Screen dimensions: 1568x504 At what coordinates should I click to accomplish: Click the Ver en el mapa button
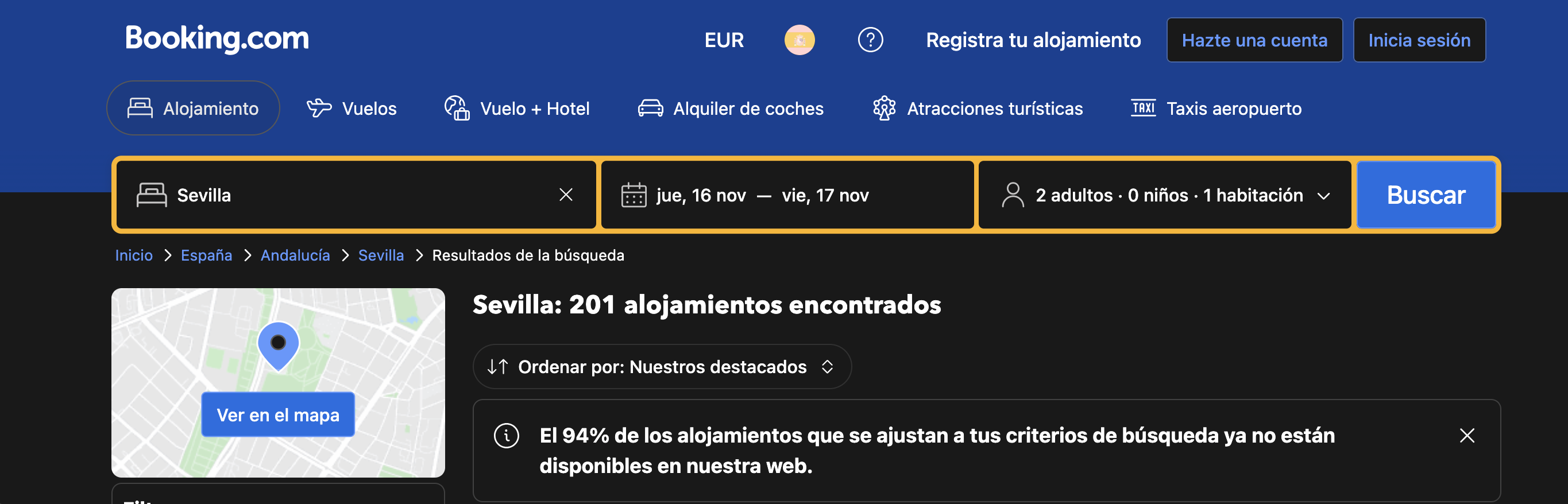[x=278, y=415]
